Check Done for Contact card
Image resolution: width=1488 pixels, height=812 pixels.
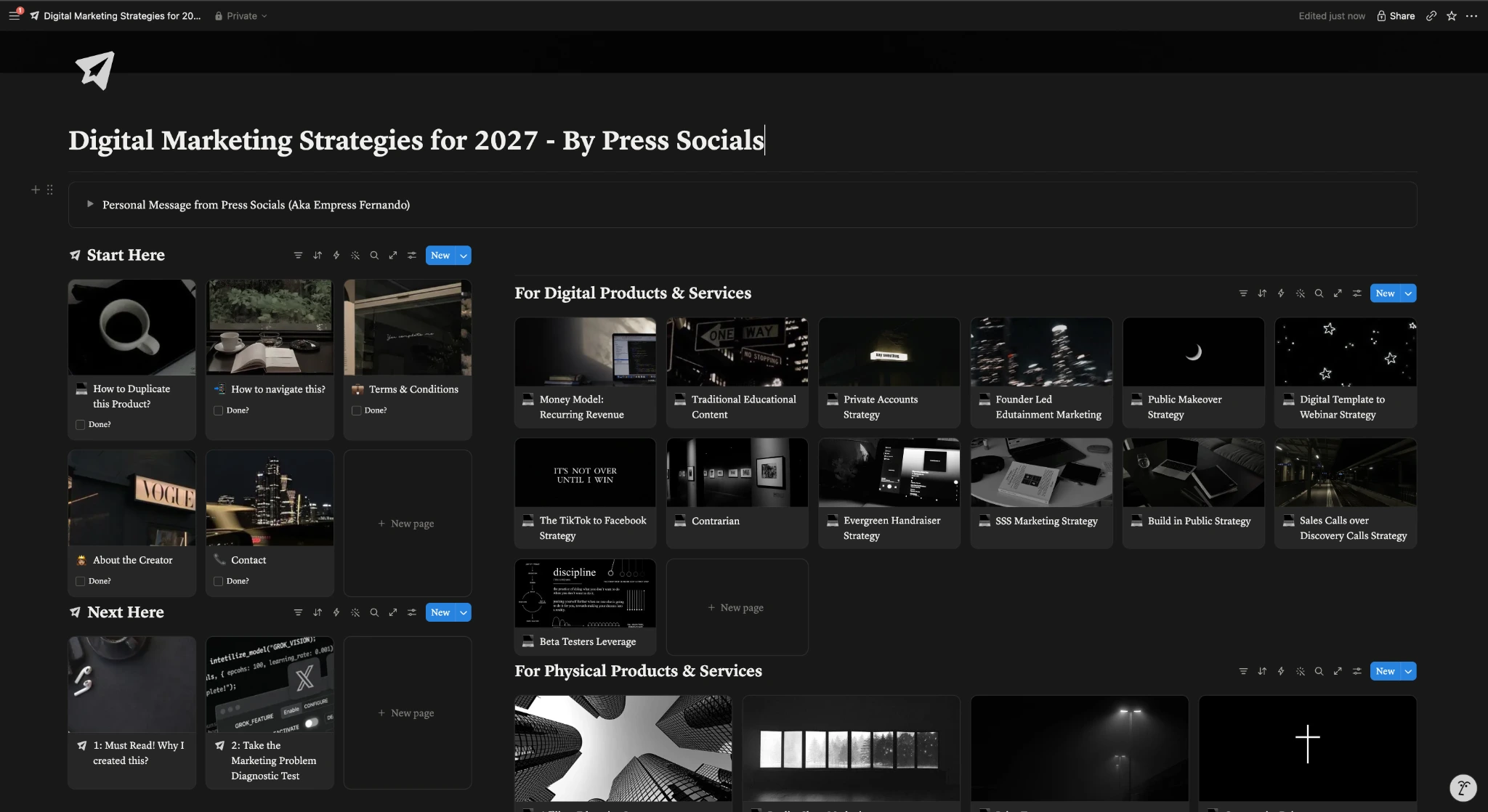click(x=218, y=581)
